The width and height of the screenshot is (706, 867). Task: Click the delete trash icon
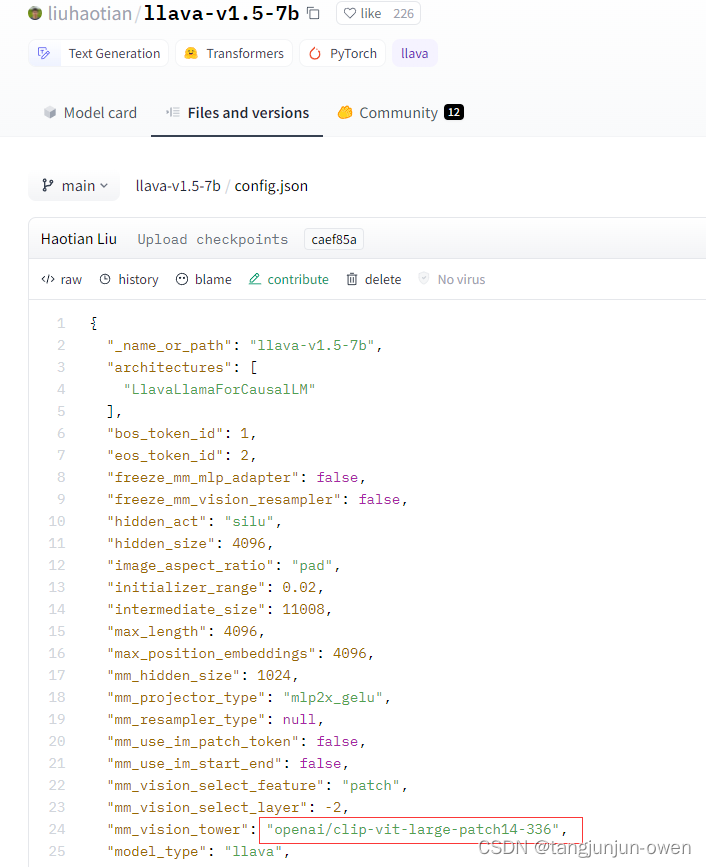point(352,279)
